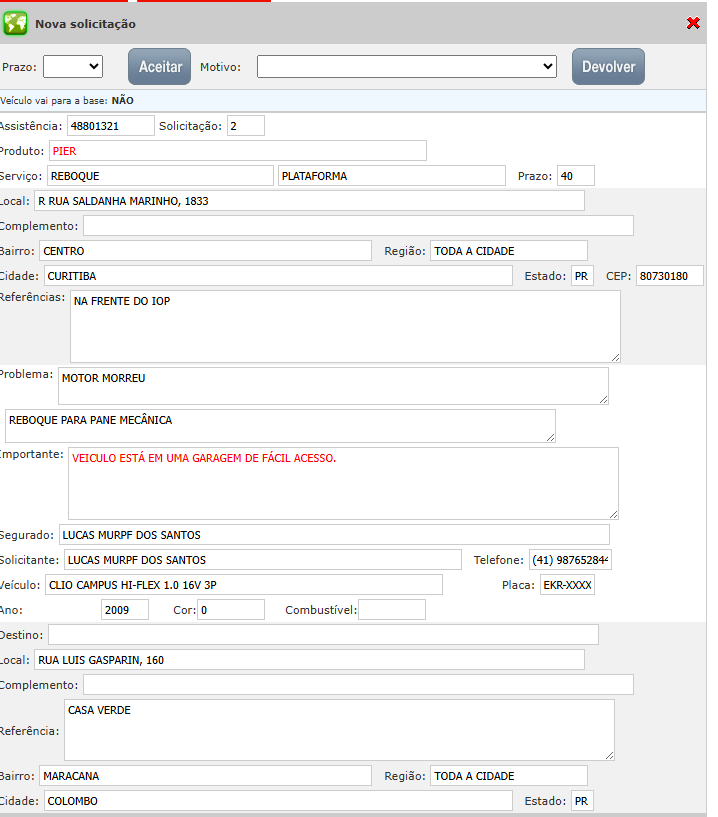718x817 pixels.
Task: Click the Solicitação number field
Action: (x=245, y=126)
